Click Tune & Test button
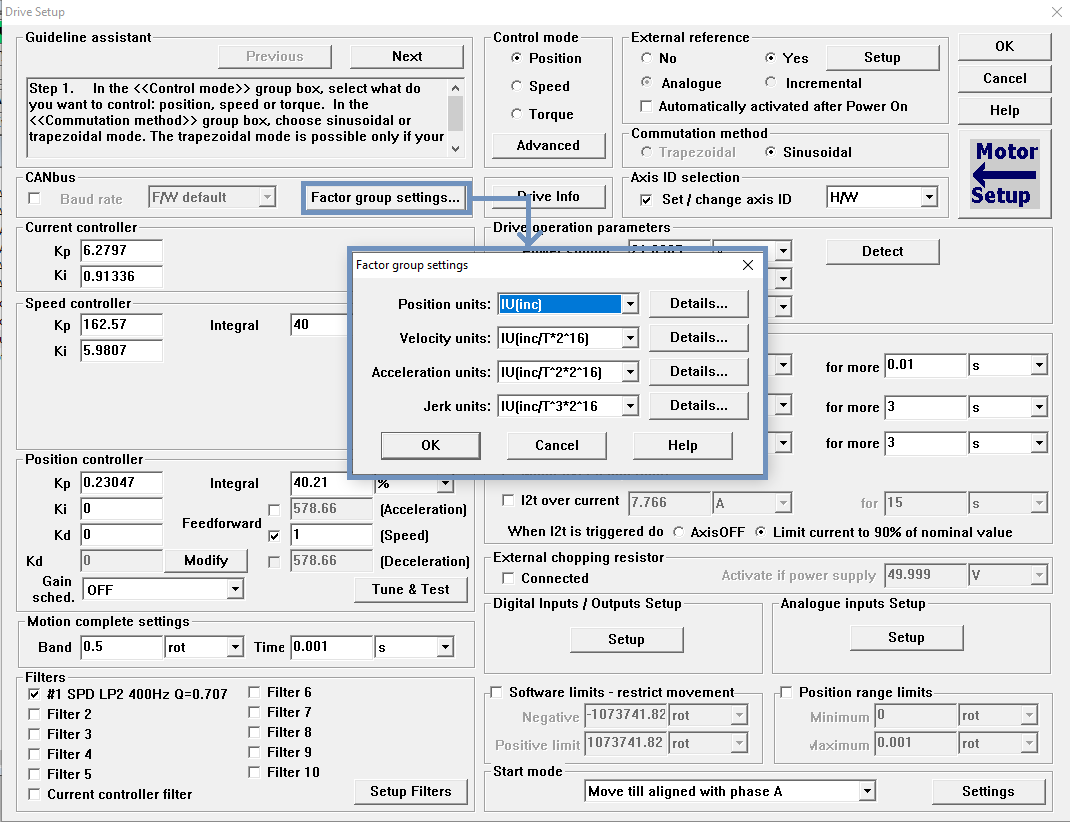Image resolution: width=1070 pixels, height=822 pixels. 411,589
